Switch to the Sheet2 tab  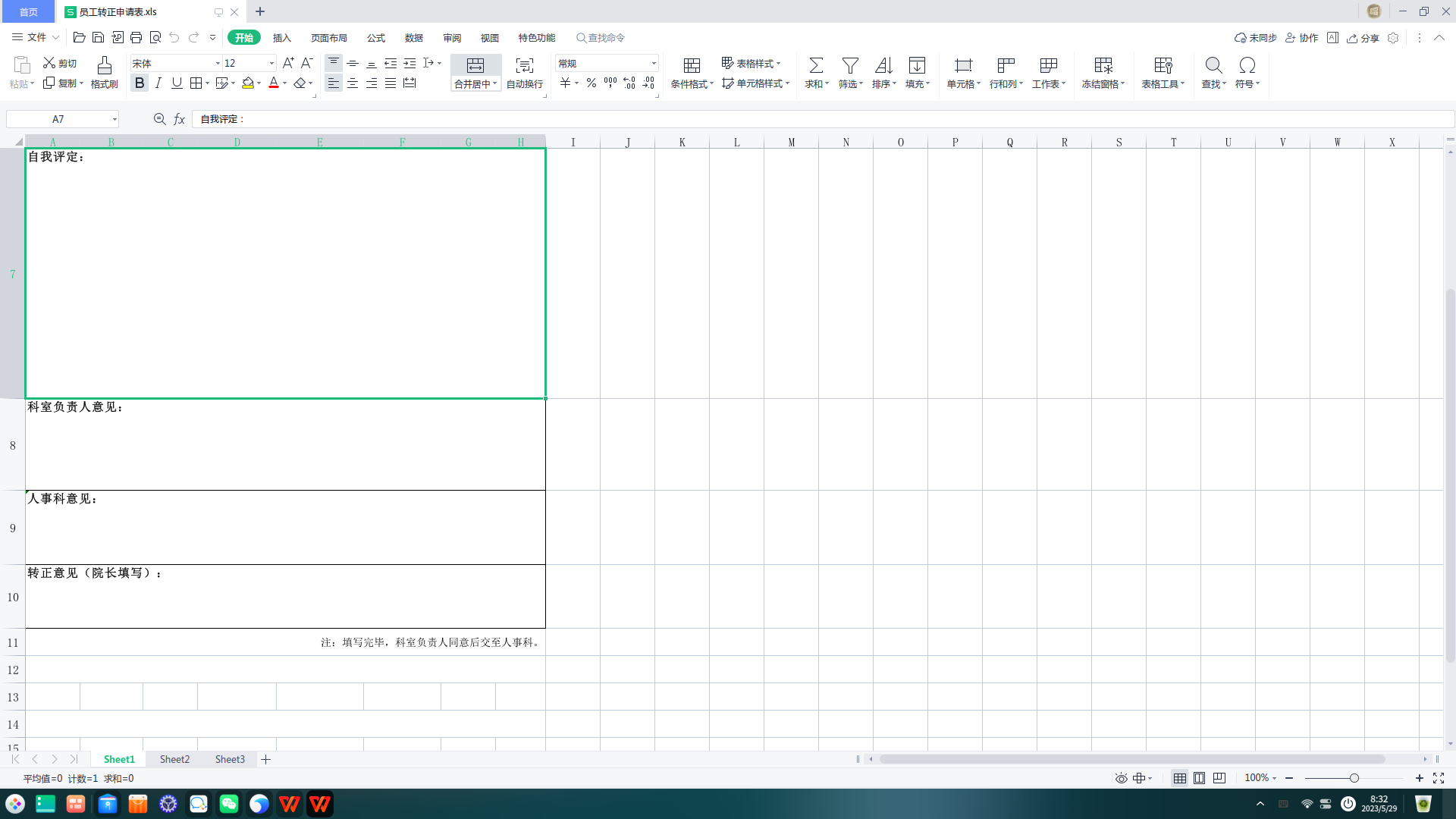tap(174, 759)
